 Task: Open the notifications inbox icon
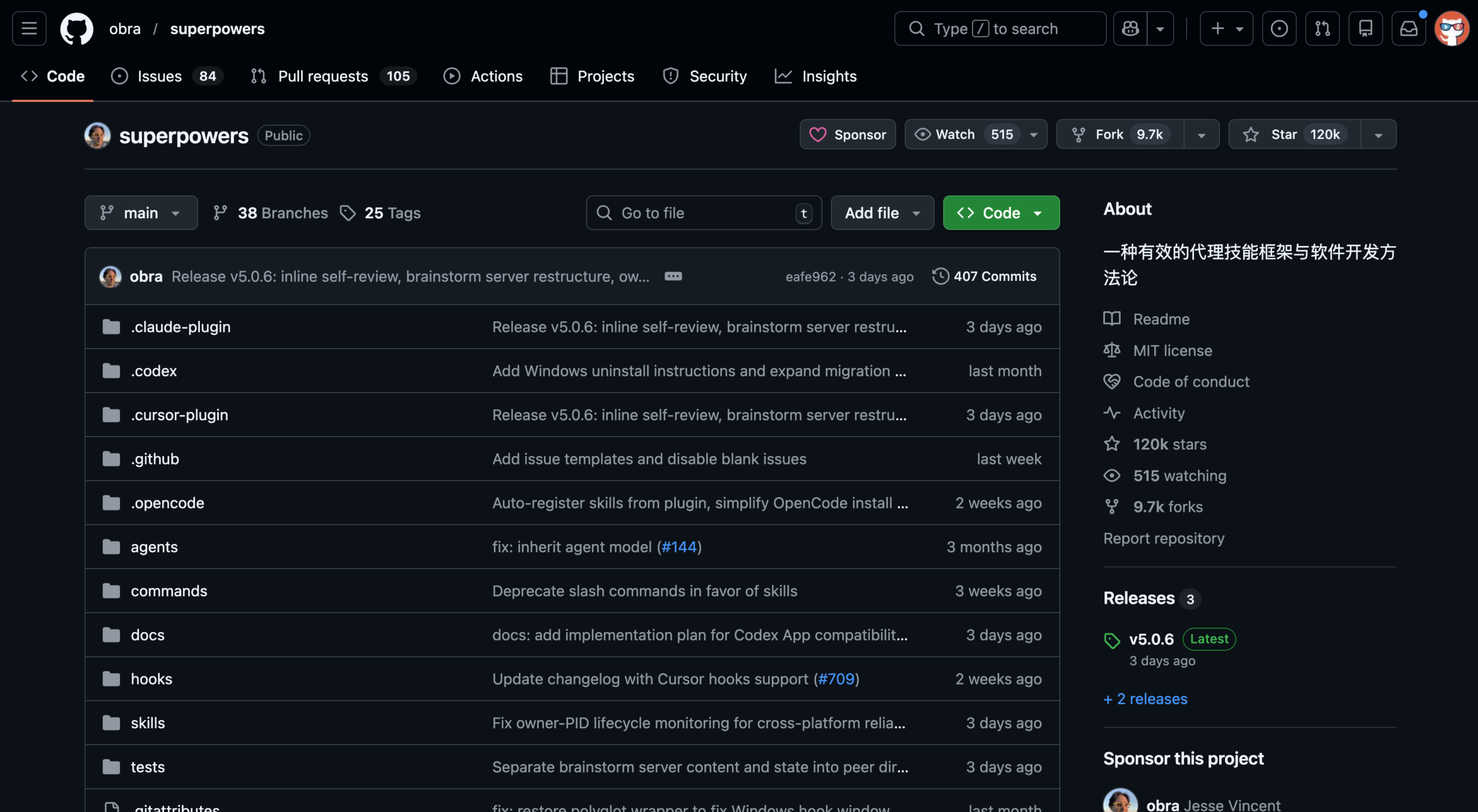click(x=1409, y=28)
